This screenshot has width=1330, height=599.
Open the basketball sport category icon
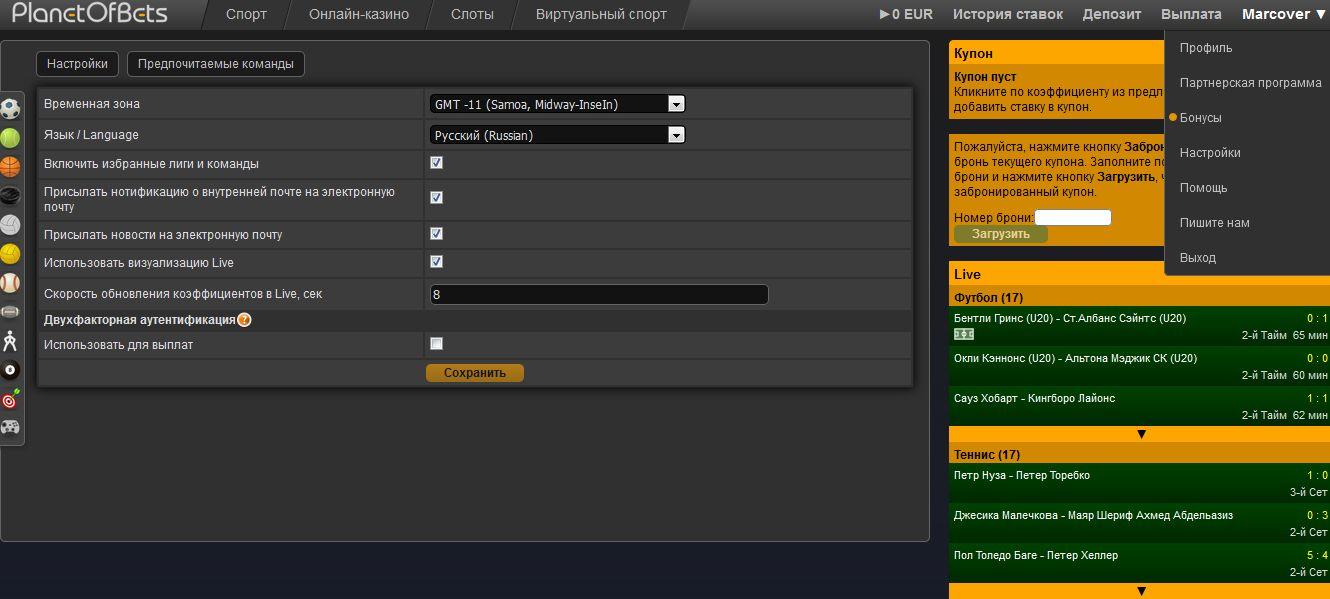10,167
